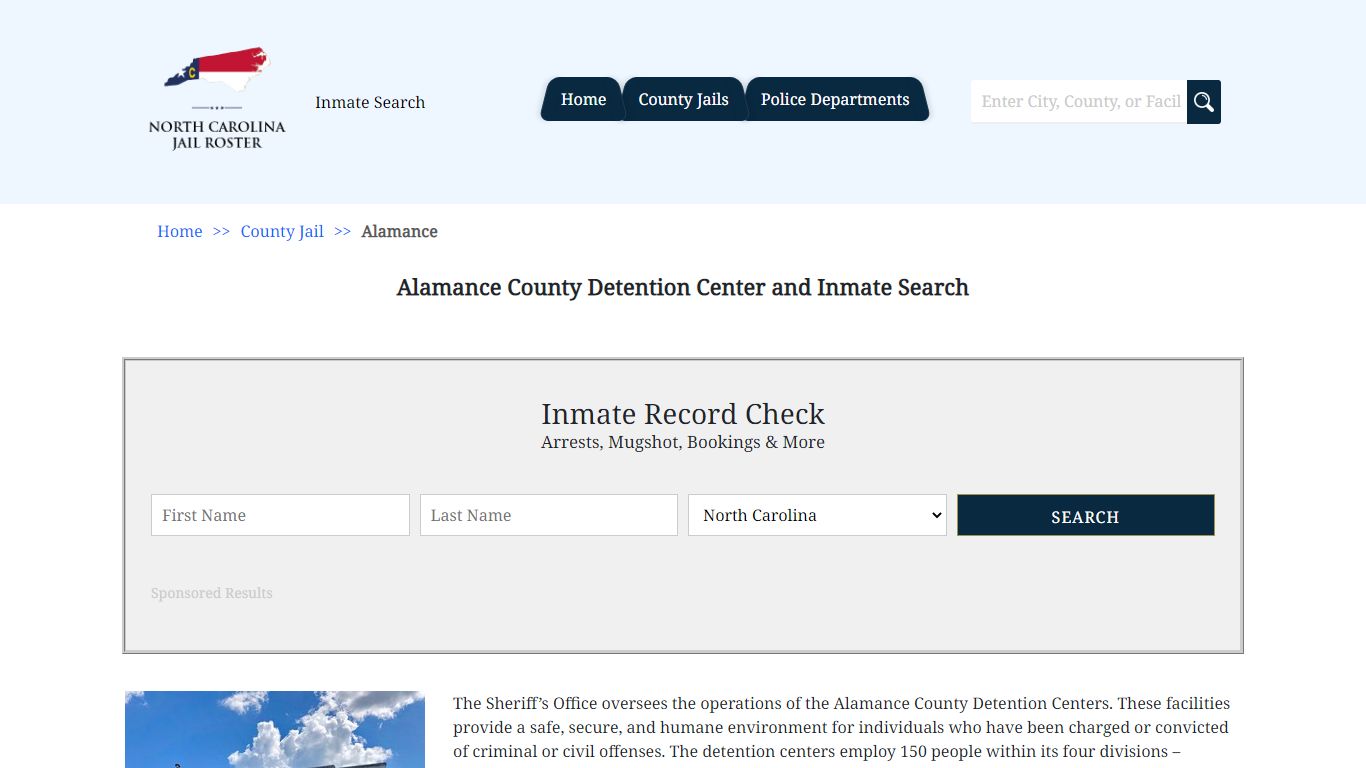
Task: Open the Police Departments menu tab
Action: point(835,99)
